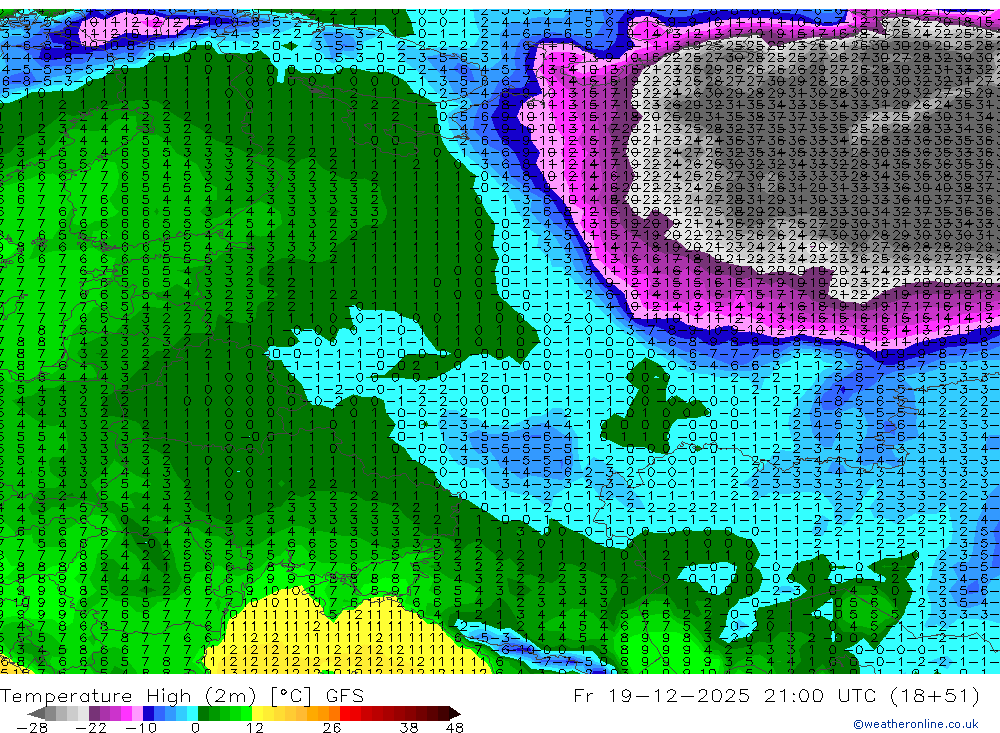Click the "Temperature High (2m) [°C] GFS" title
This screenshot has height=733, width=1000.
pyautogui.click(x=182, y=696)
